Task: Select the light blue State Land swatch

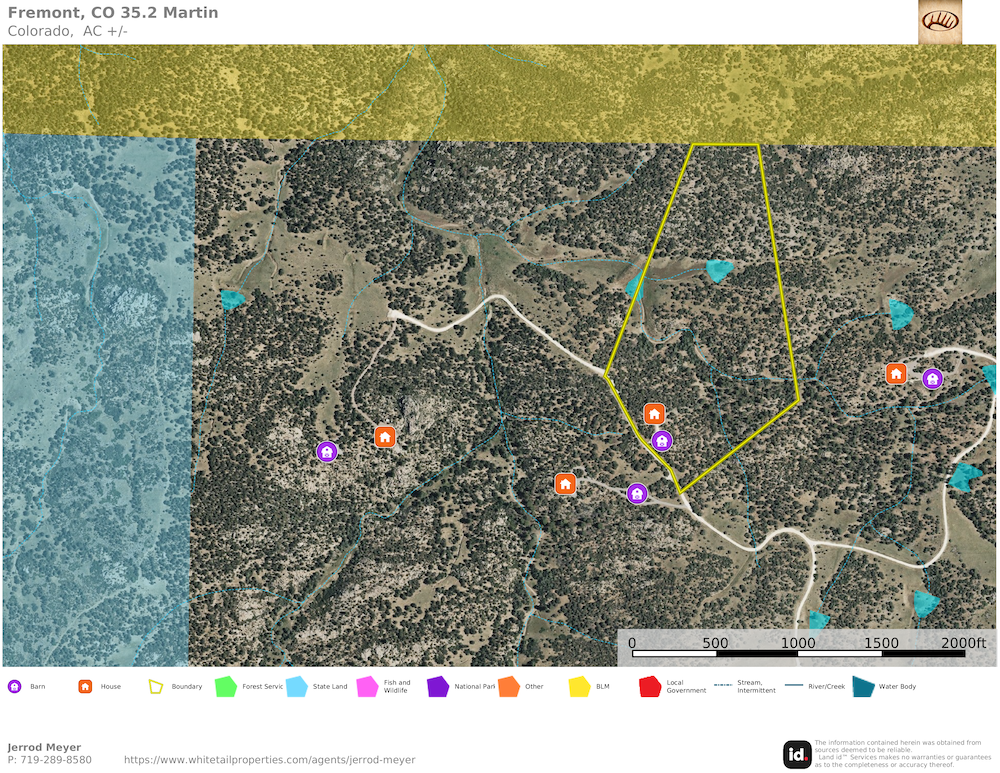Action: 296,687
